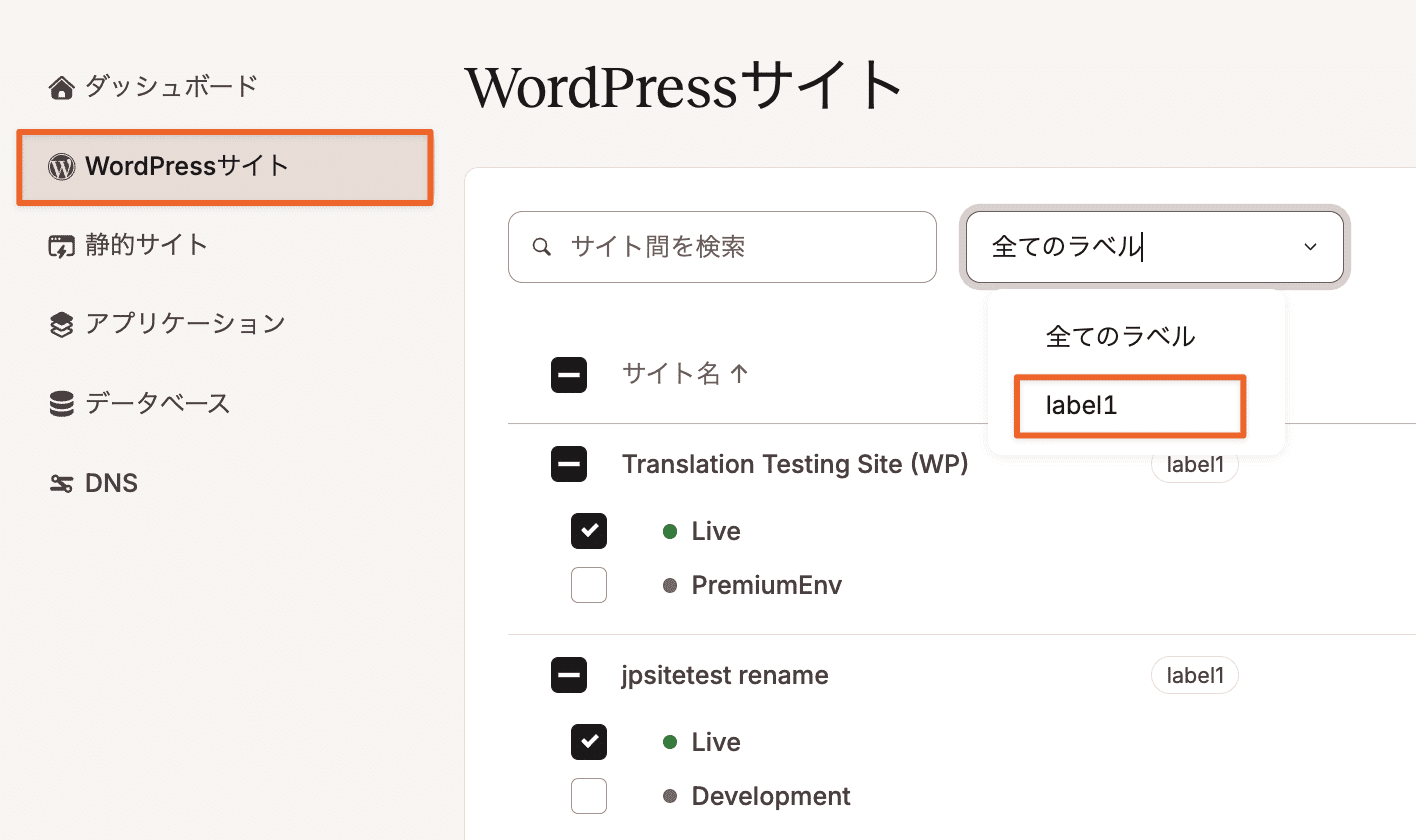The width and height of the screenshot is (1416, 840).
Task: Click the 静的サイト sidebar icon
Action: 62,246
